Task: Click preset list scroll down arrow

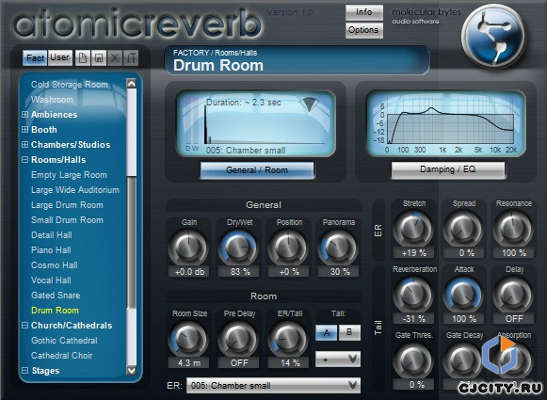Action: pos(132,370)
